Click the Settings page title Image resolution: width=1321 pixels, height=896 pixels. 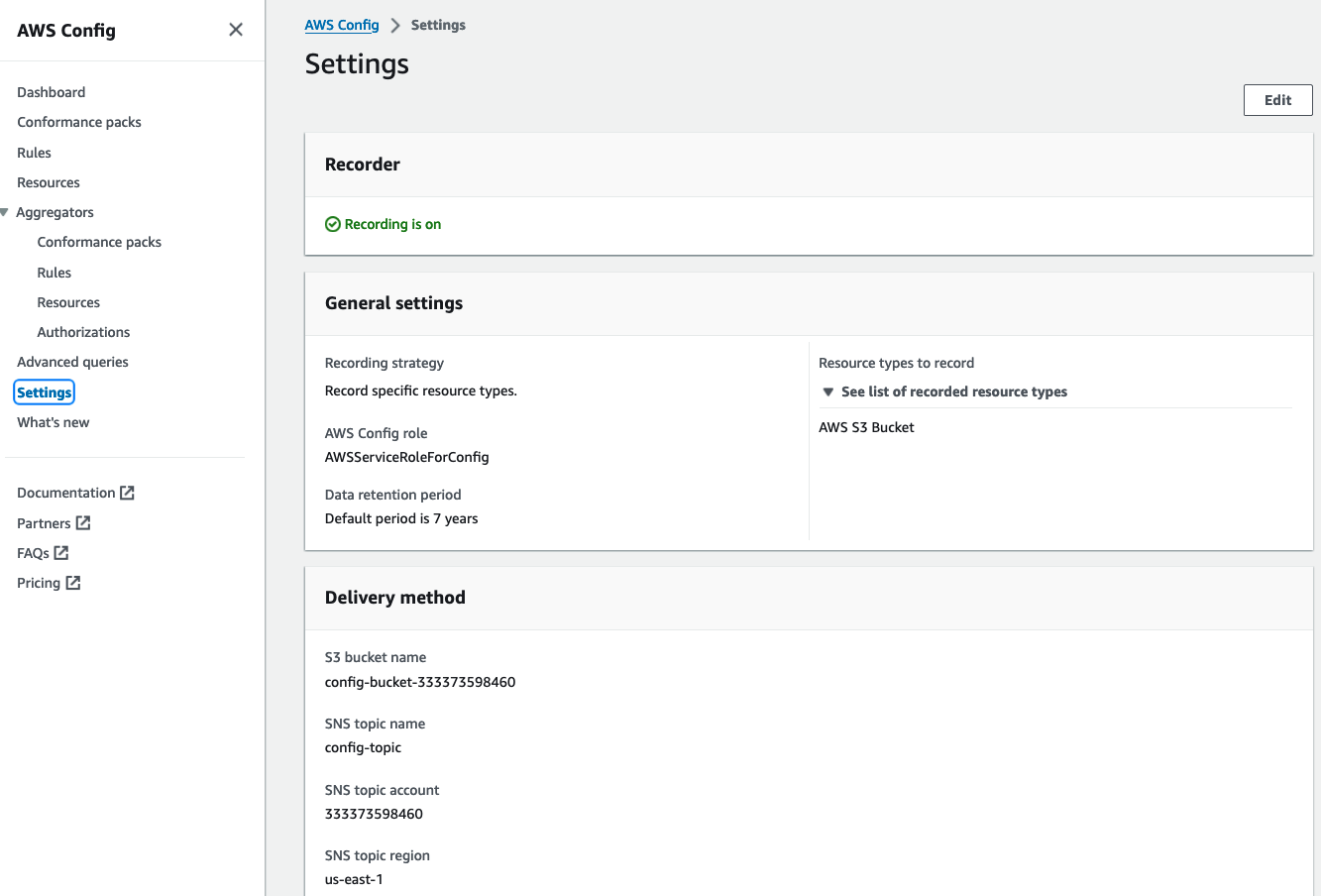point(357,63)
